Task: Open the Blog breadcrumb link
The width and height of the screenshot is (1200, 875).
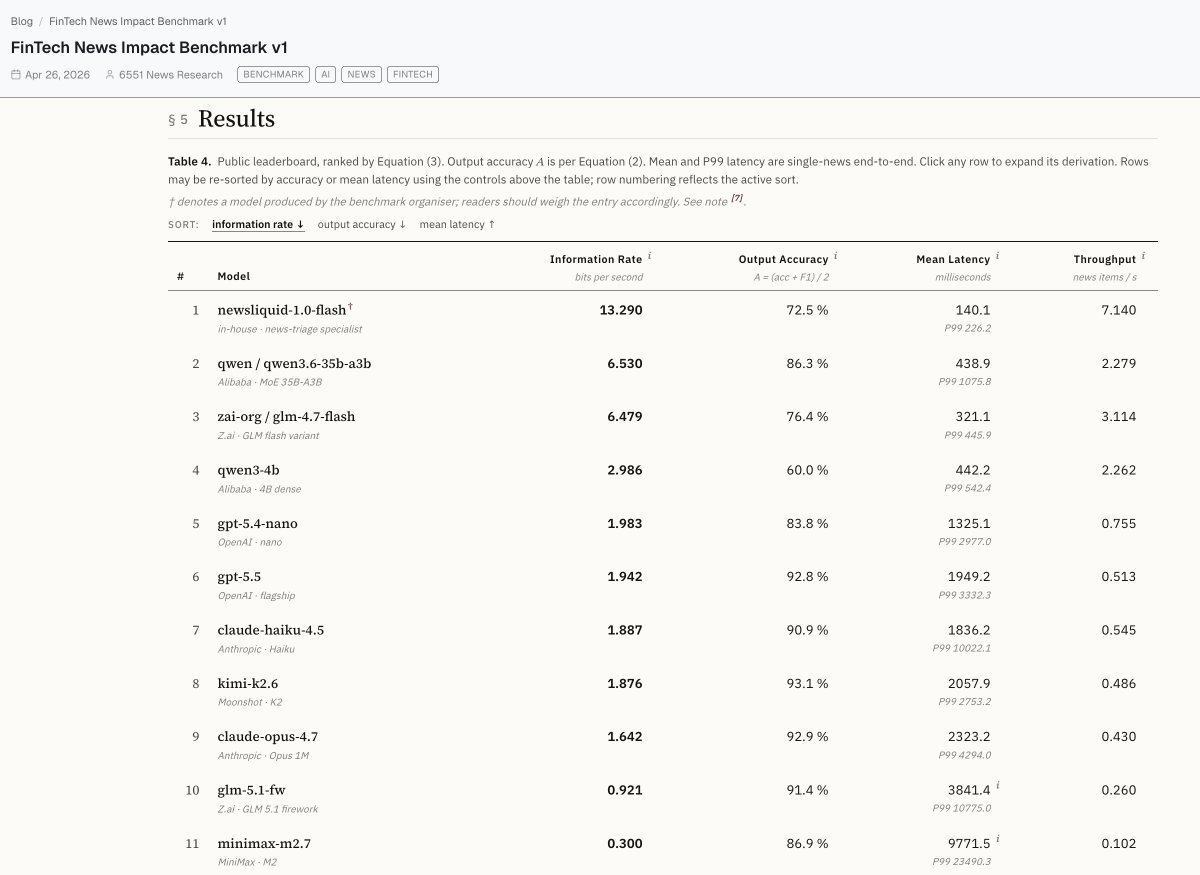Action: coord(21,21)
